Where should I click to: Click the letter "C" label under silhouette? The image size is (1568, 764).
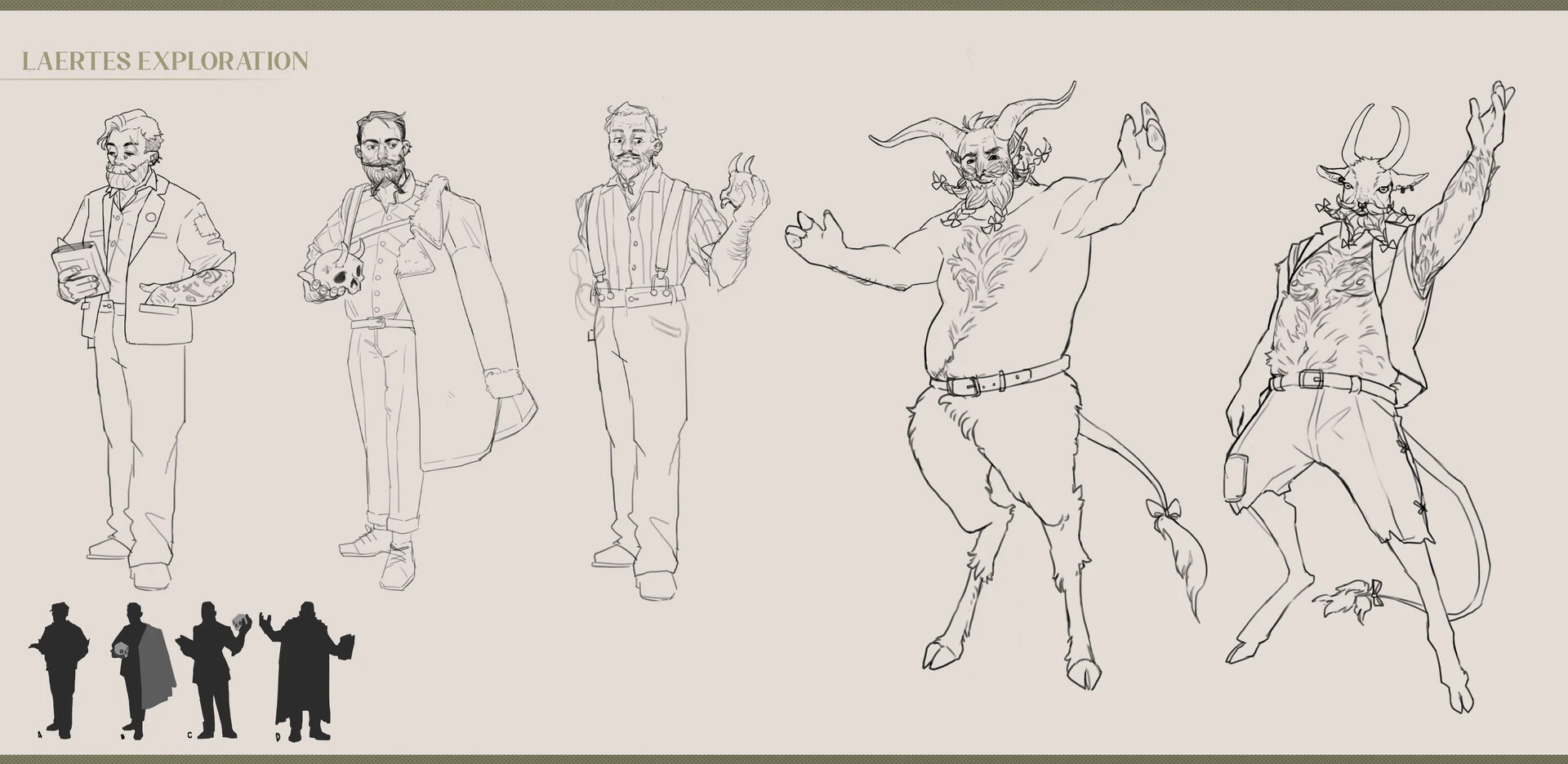point(189,735)
